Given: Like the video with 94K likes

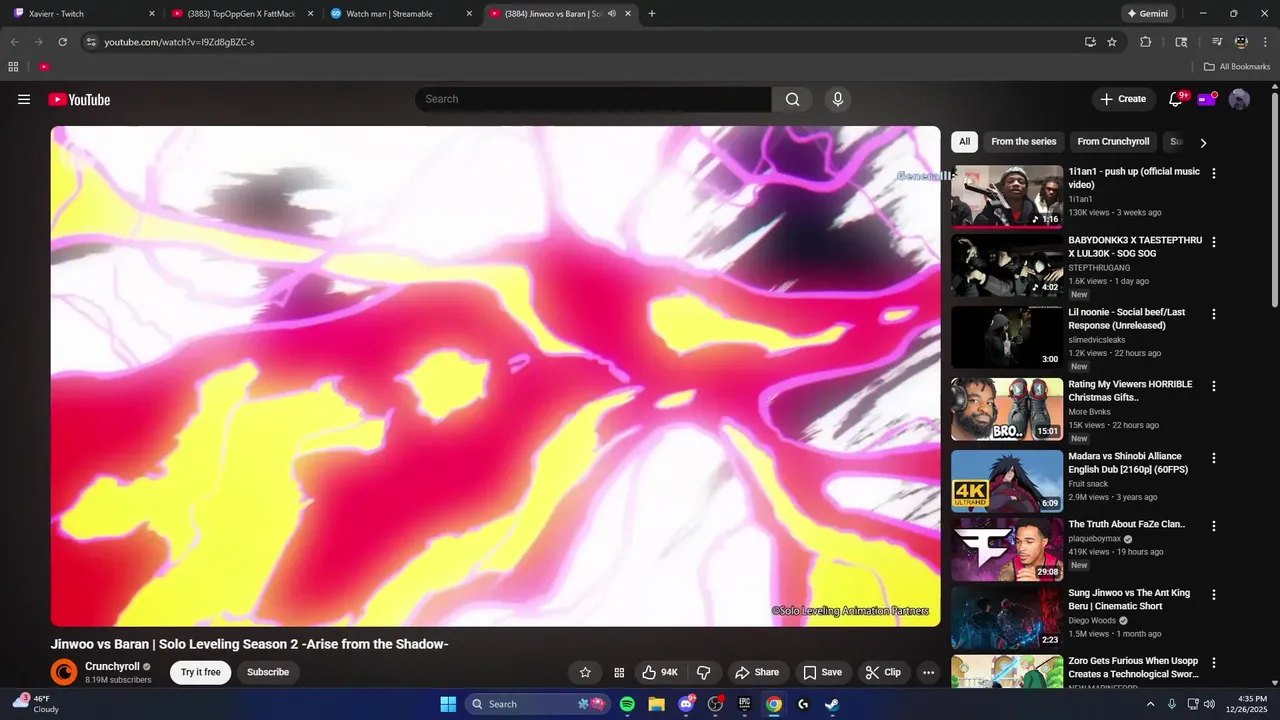Looking at the screenshot, I should [x=660, y=672].
